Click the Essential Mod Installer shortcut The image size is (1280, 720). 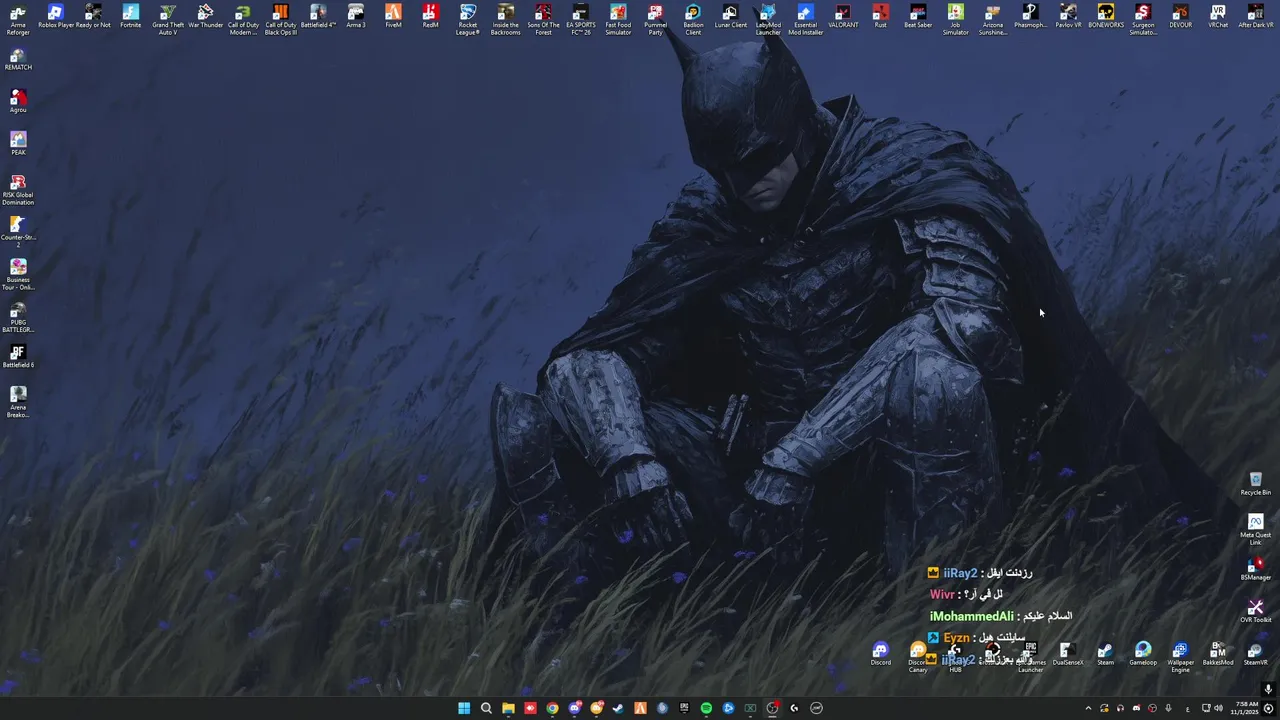click(806, 19)
